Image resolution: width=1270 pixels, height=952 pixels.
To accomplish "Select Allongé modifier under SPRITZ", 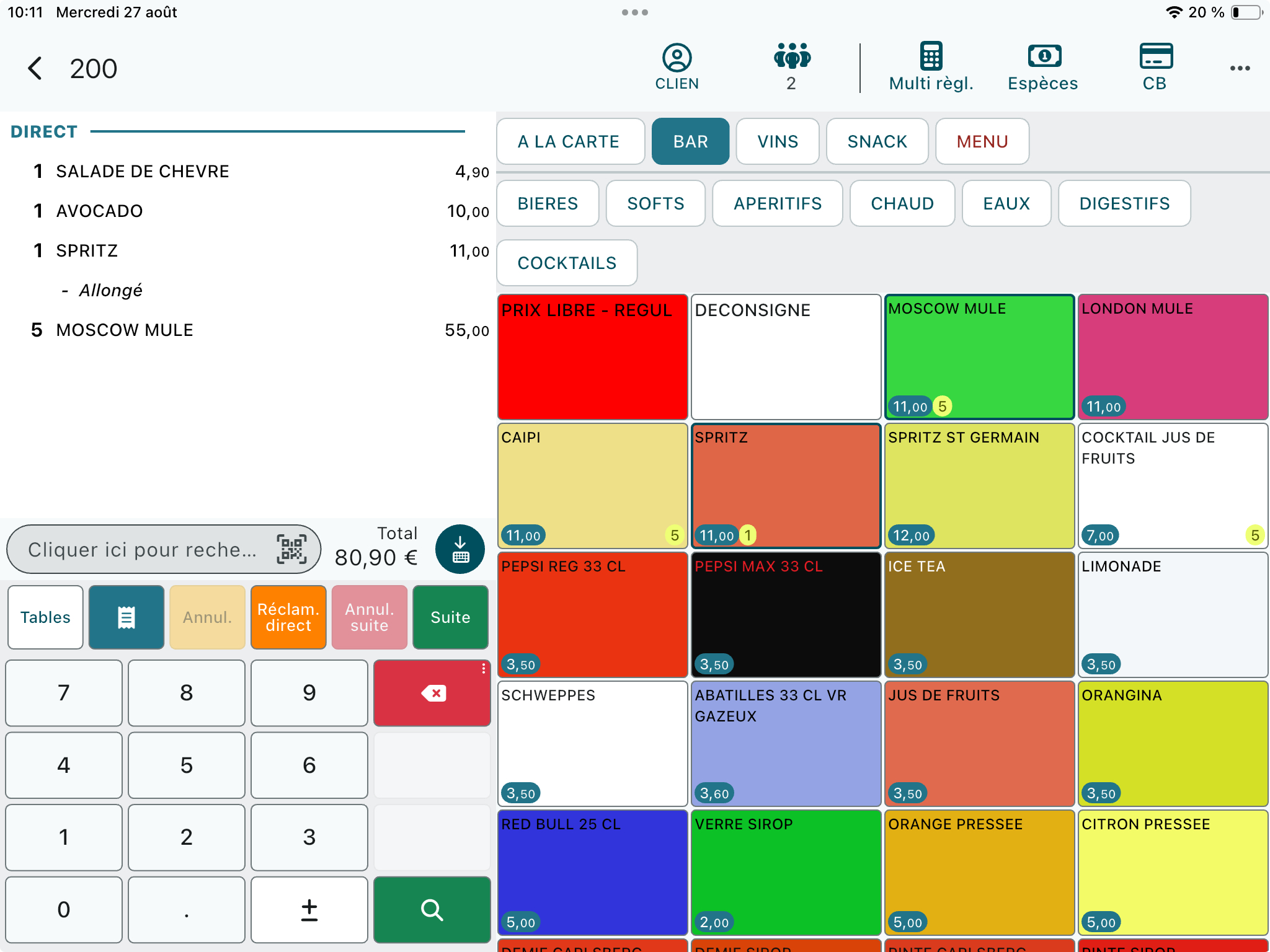I will pos(248,290).
